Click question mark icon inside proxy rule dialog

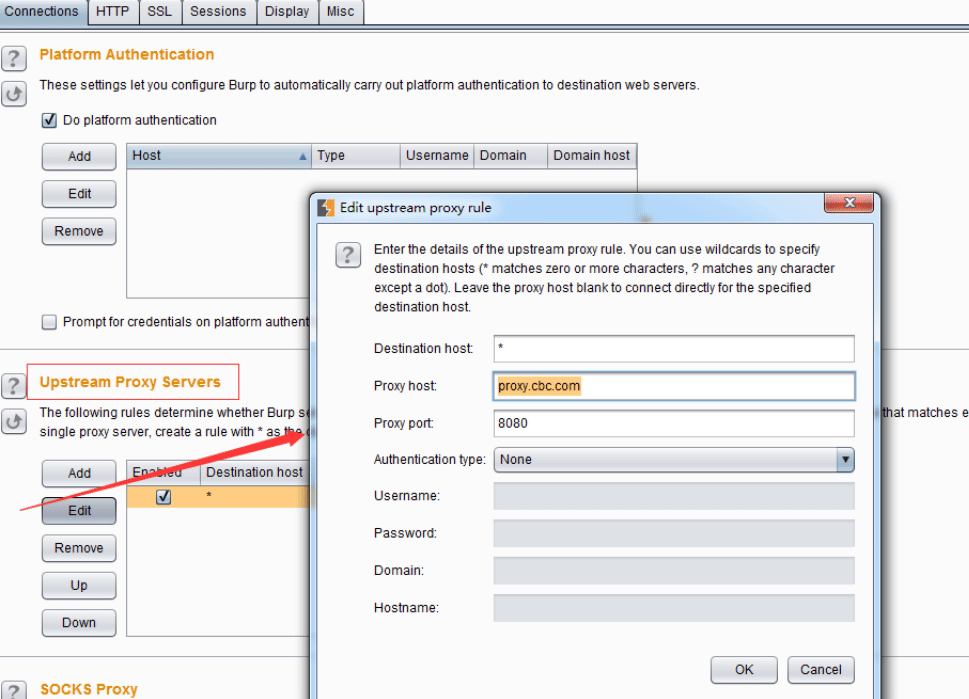348,255
